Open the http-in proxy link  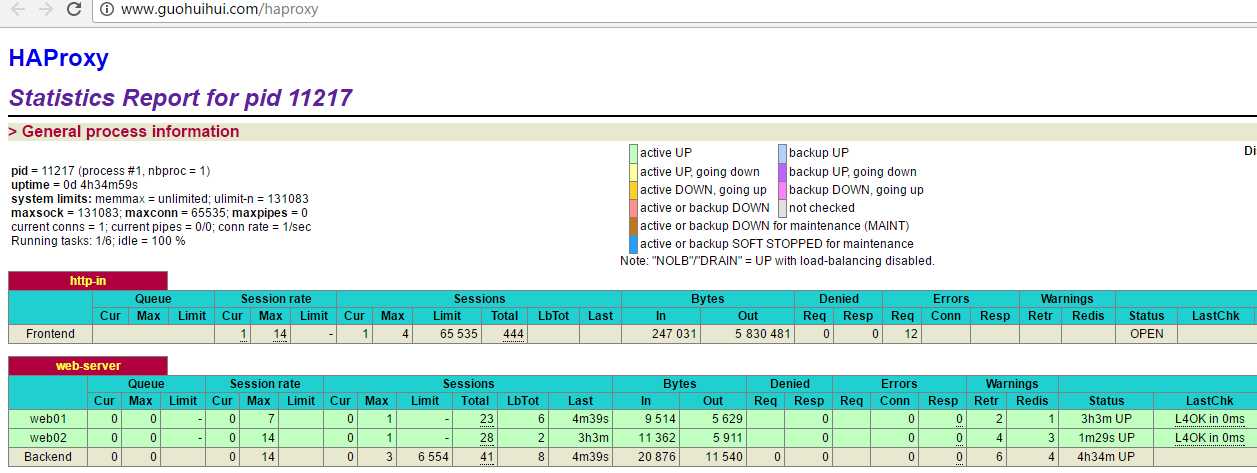click(88, 281)
